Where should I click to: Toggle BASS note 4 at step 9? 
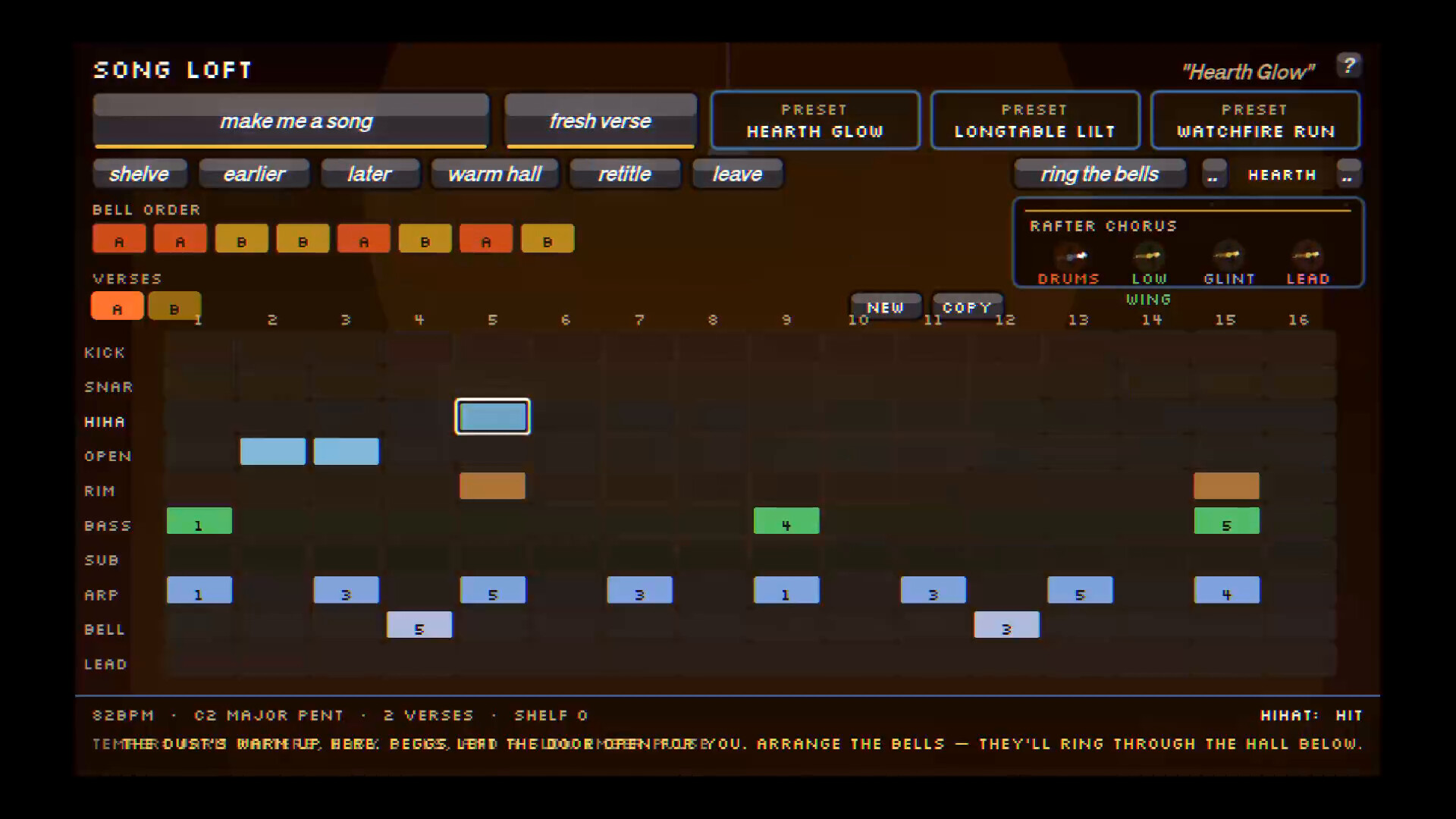(x=786, y=521)
